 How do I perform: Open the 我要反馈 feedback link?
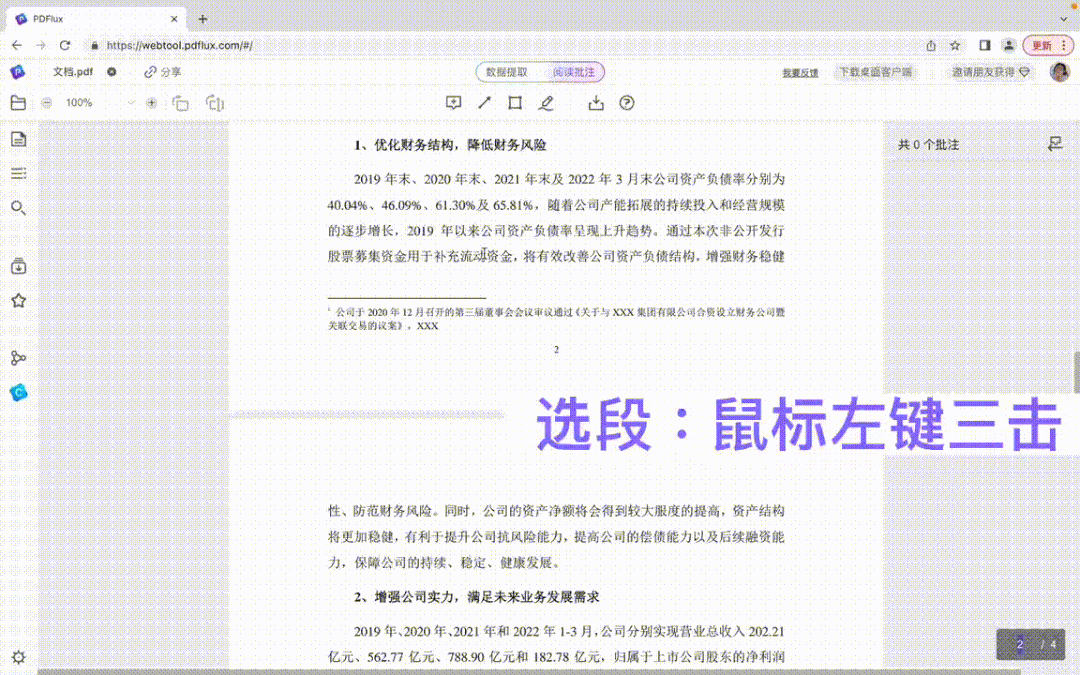(800, 72)
